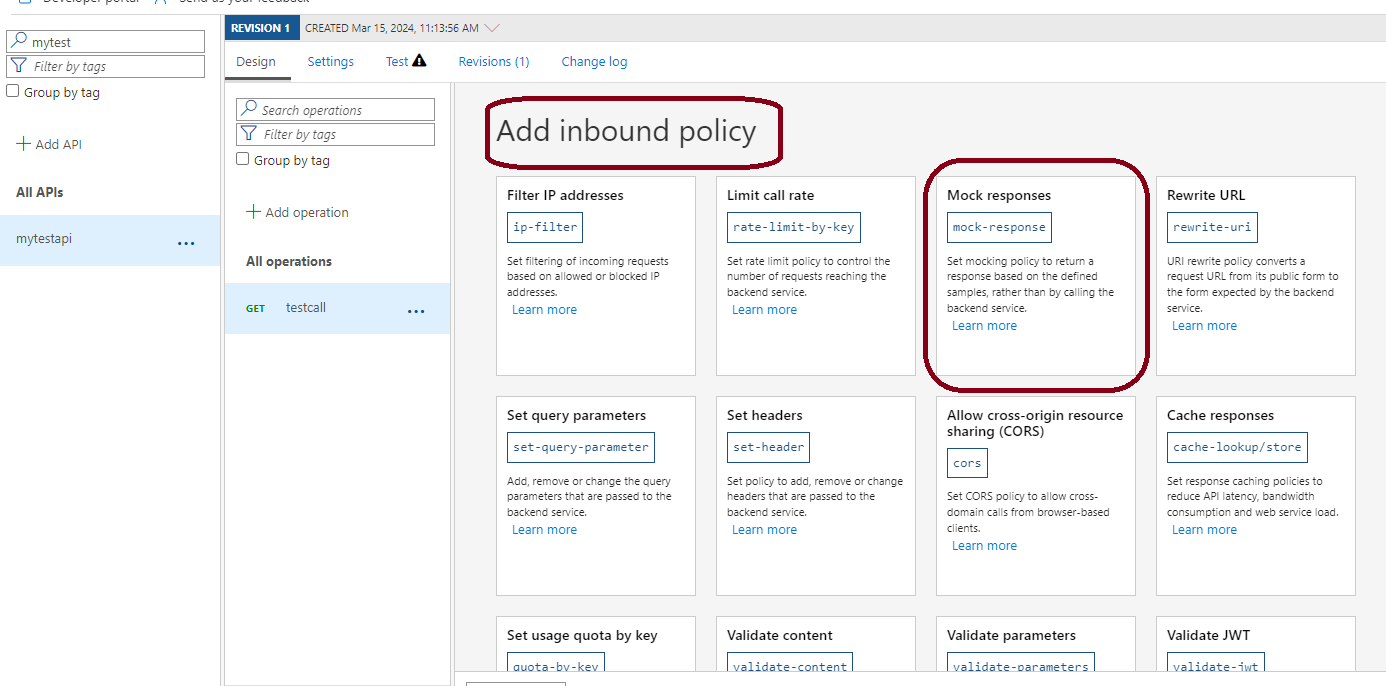The height and width of the screenshot is (686, 1386).
Task: Add the set-header policy
Action: coord(768,447)
